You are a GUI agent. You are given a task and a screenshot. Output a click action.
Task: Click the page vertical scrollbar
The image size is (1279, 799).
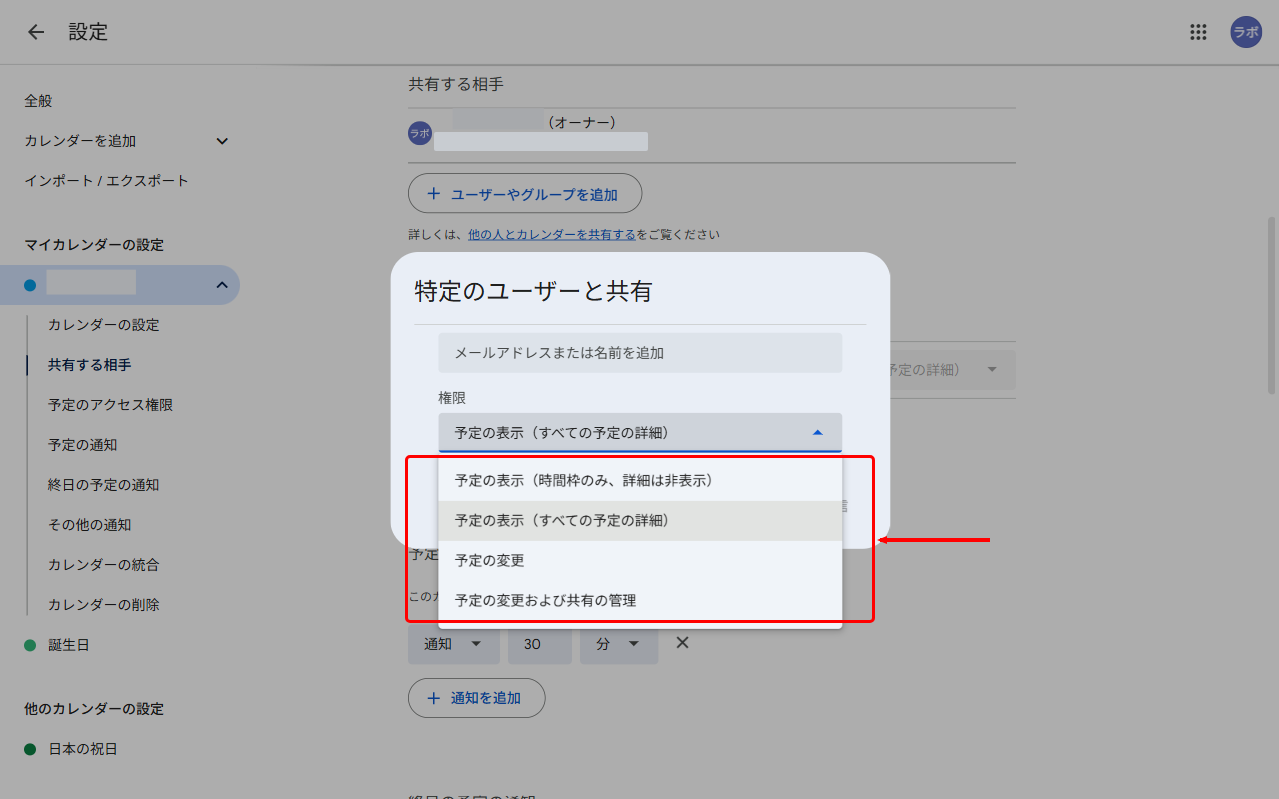(x=1271, y=305)
